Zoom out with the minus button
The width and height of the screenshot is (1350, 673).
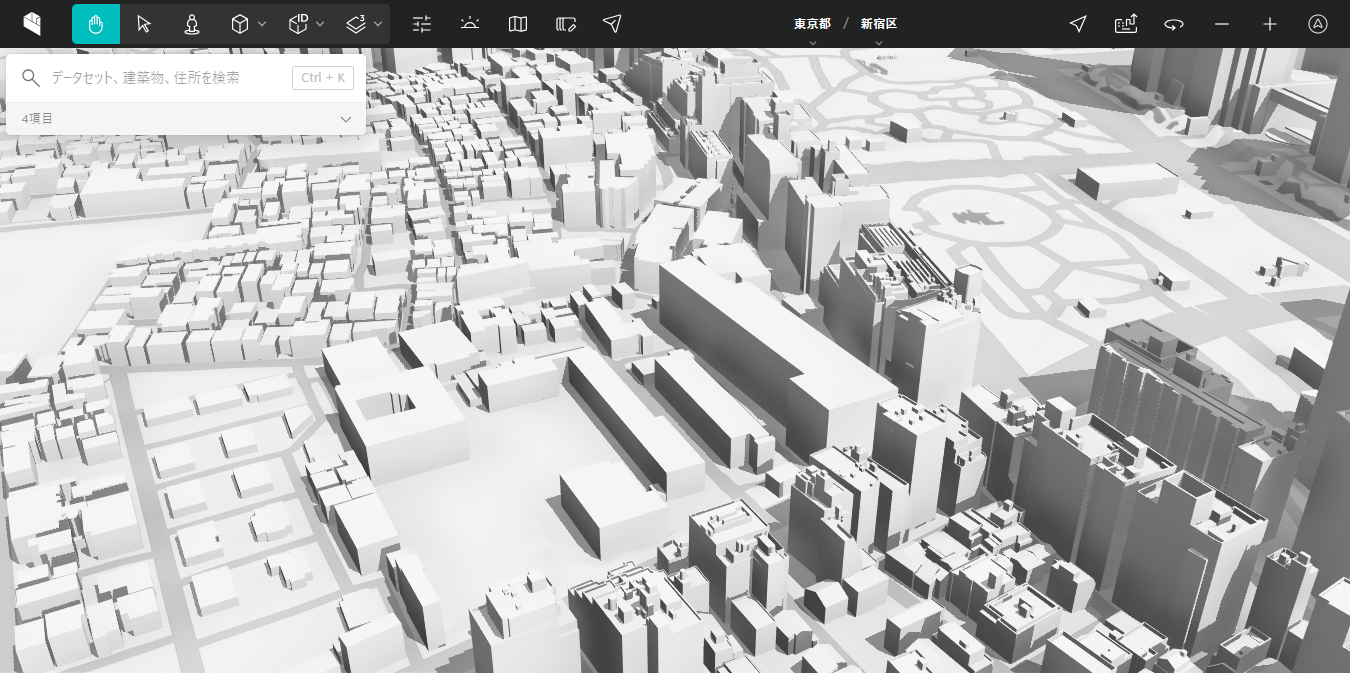click(x=1222, y=24)
